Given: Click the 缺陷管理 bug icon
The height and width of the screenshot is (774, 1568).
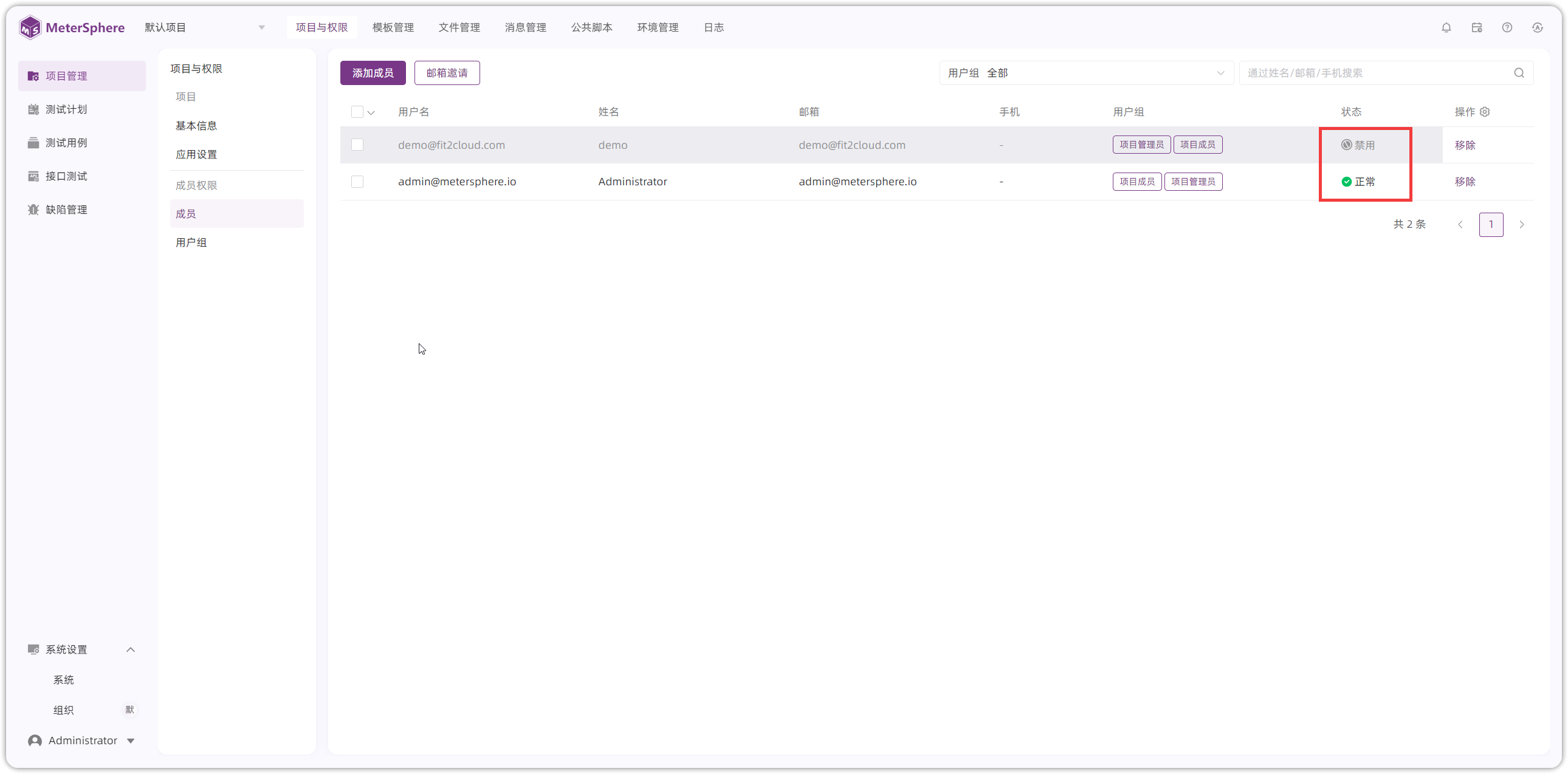Looking at the screenshot, I should click(33, 210).
